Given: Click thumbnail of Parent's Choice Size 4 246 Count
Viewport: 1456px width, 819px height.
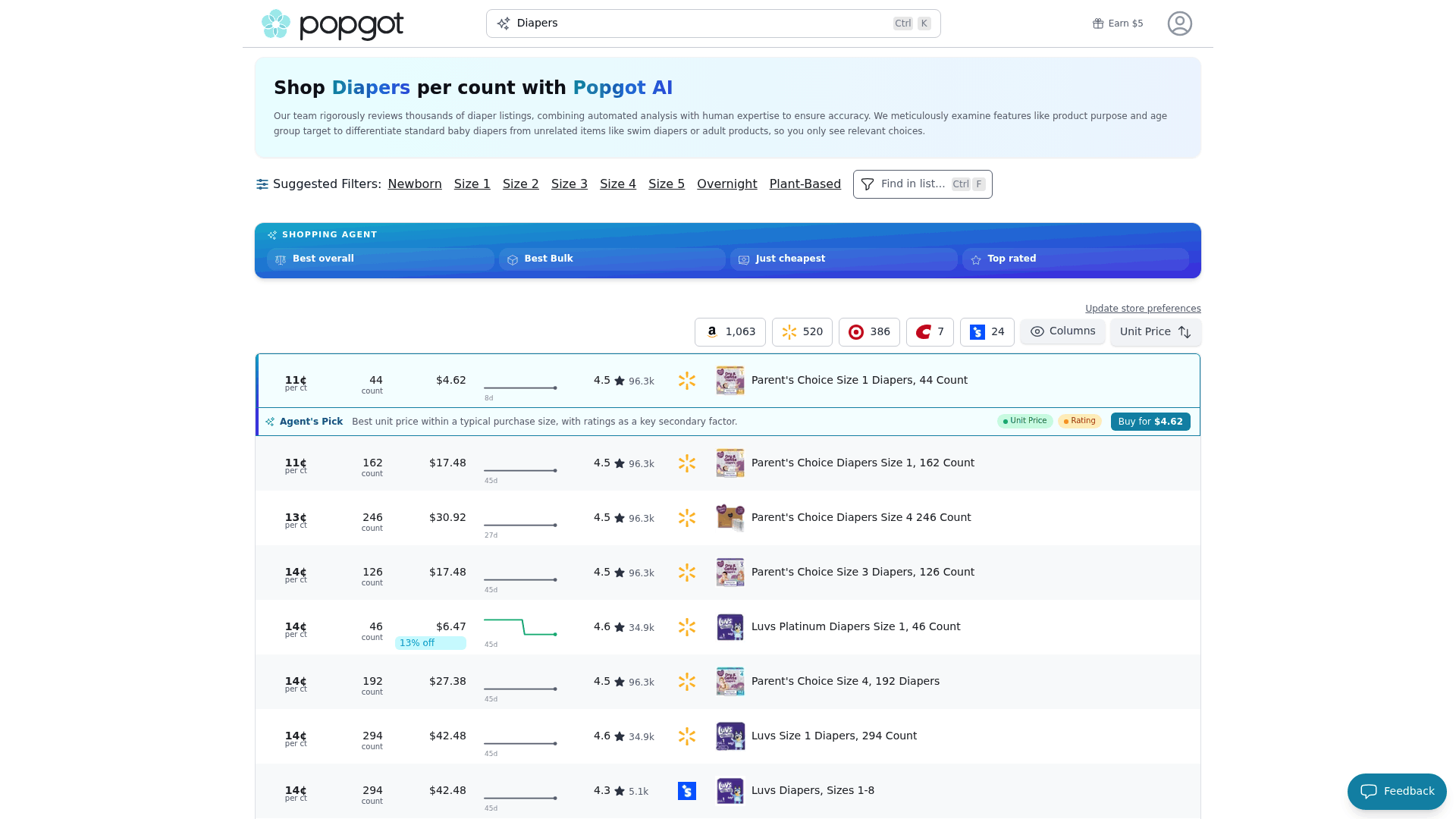Looking at the screenshot, I should click(730, 518).
